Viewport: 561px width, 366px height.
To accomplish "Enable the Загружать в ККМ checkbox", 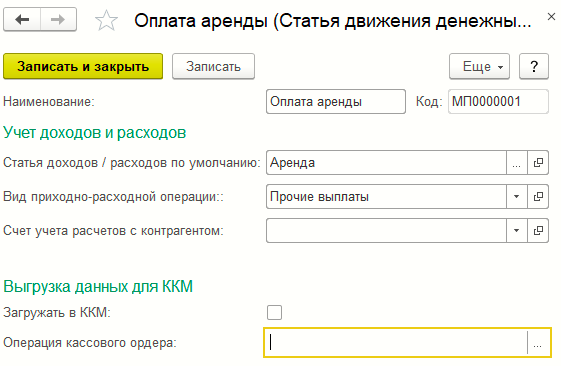I will (274, 312).
